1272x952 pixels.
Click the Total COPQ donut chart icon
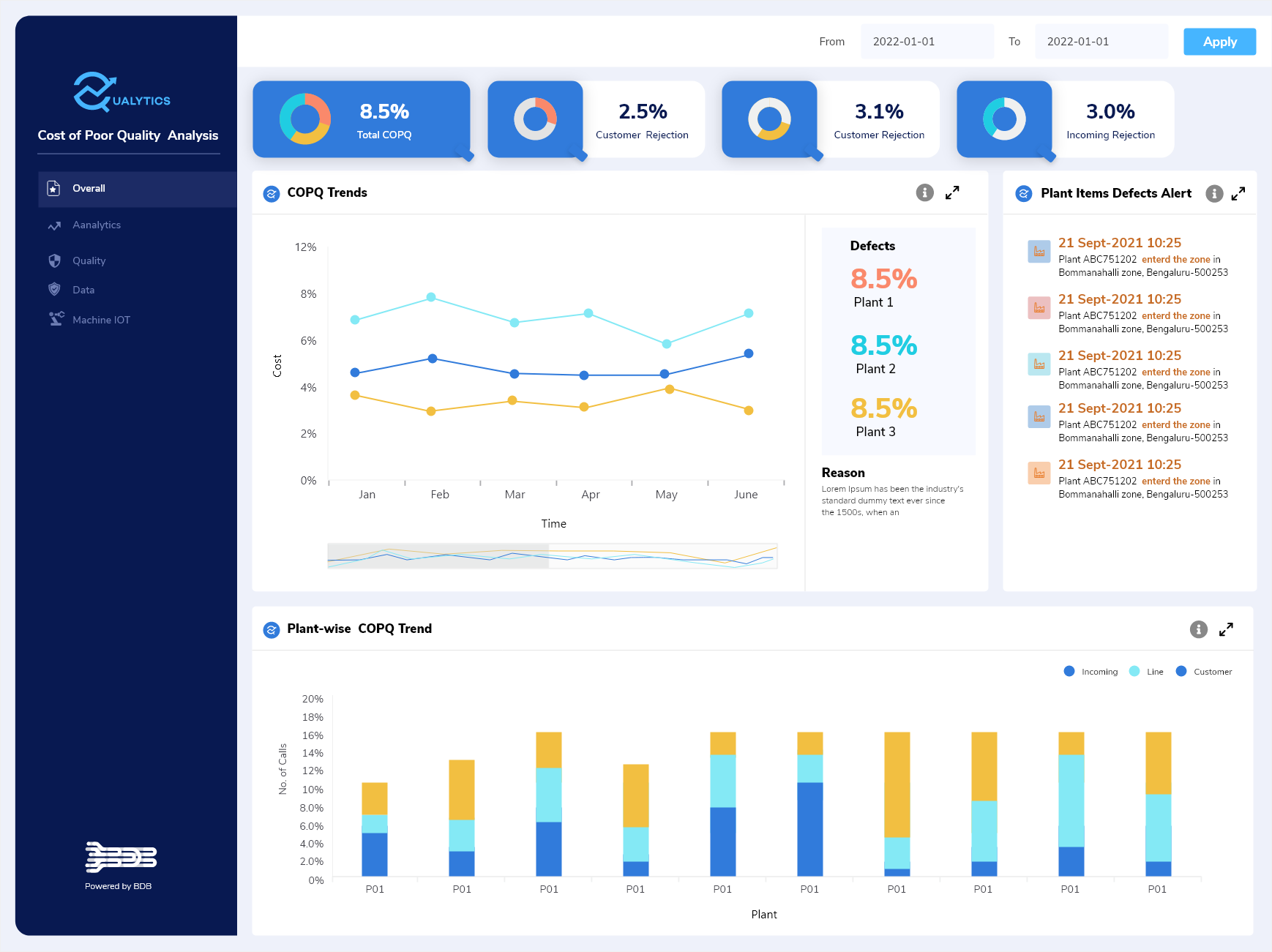click(305, 119)
